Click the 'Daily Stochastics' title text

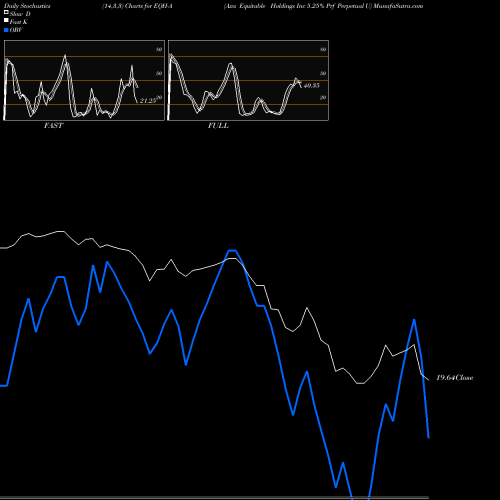click(x=27, y=6)
